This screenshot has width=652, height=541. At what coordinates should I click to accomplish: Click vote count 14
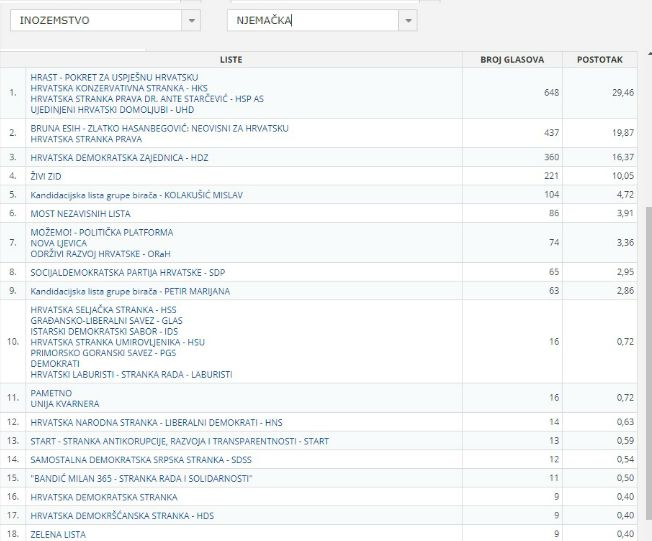coord(554,422)
